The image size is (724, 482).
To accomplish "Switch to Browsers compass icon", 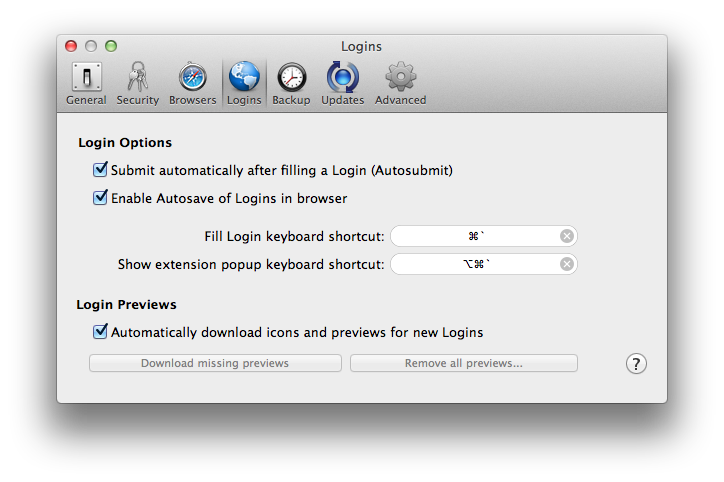I will (x=192, y=77).
